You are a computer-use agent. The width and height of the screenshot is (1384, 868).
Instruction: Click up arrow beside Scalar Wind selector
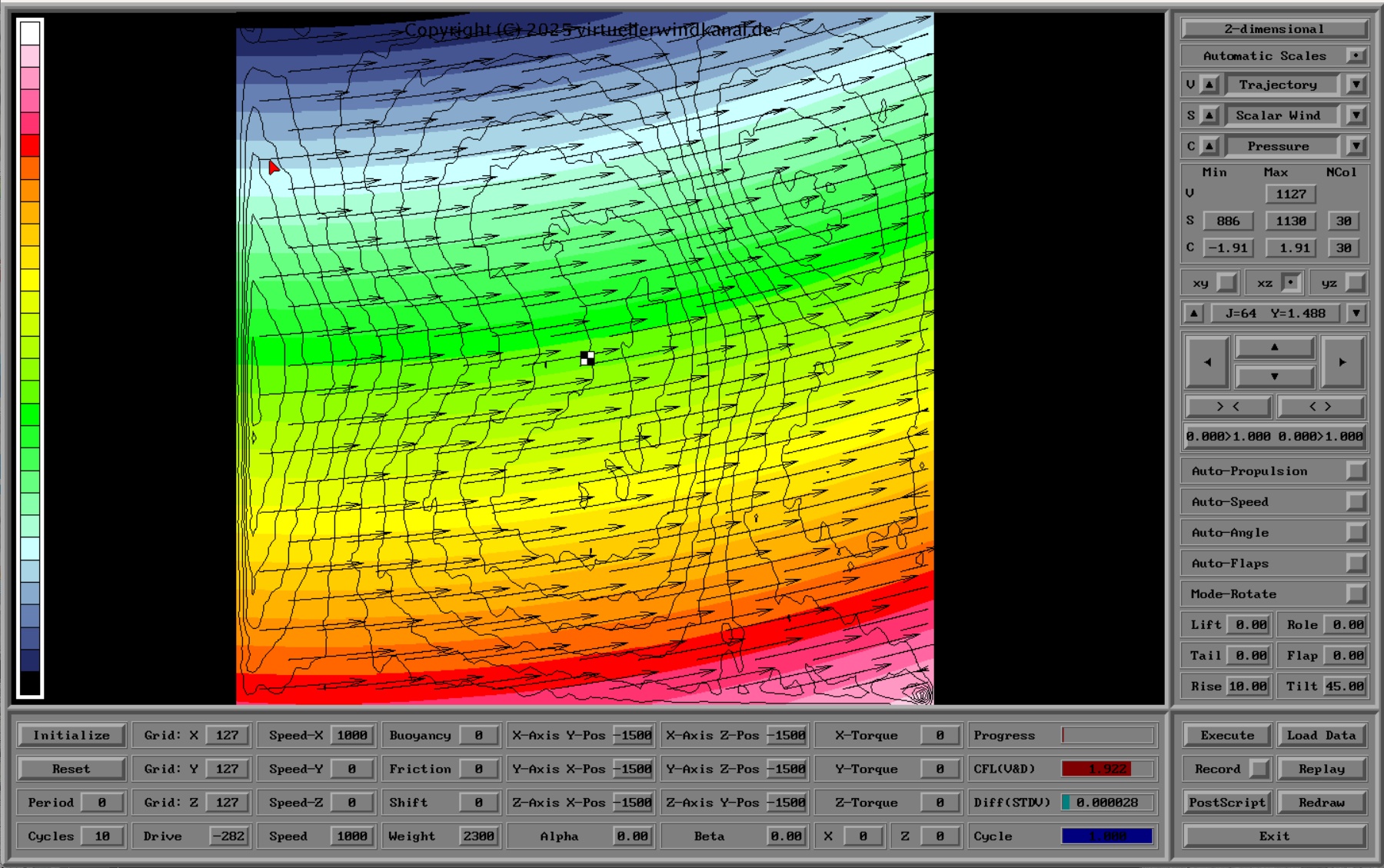coord(1209,115)
